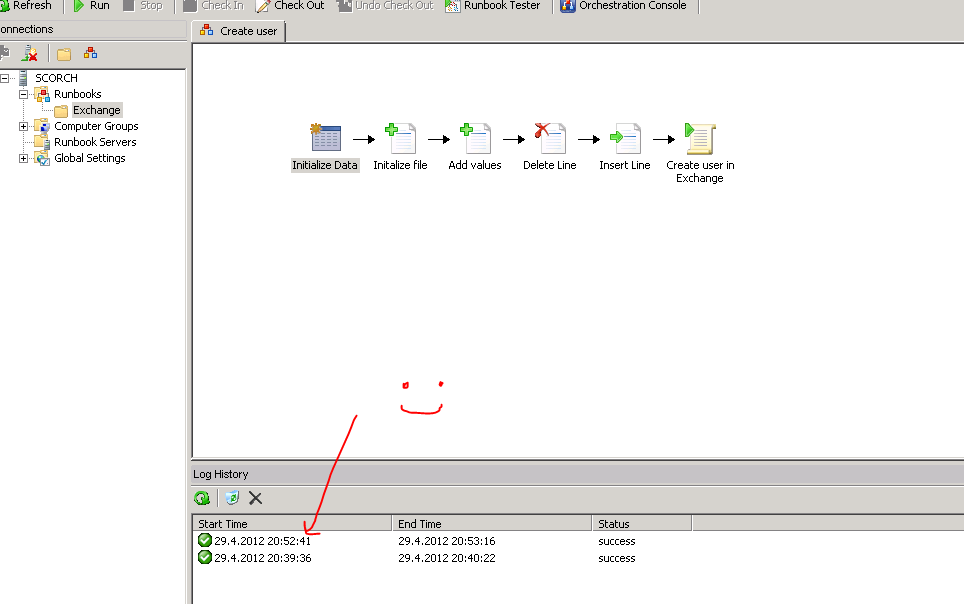Switch to the Create user tab
This screenshot has height=604, width=964.
[x=239, y=31]
